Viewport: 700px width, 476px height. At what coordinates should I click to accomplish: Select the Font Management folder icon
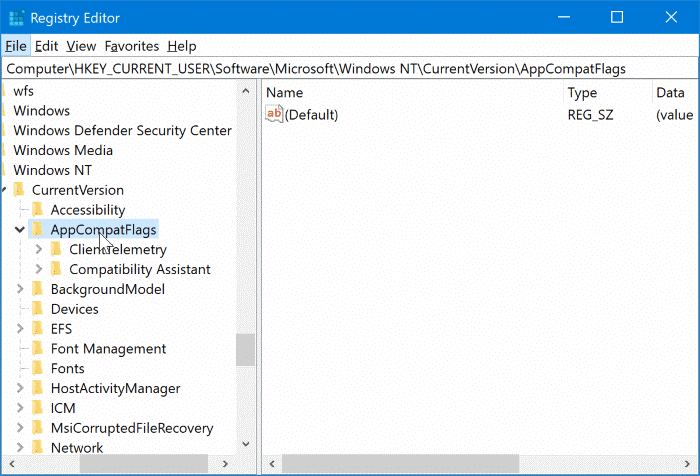[x=38, y=348]
